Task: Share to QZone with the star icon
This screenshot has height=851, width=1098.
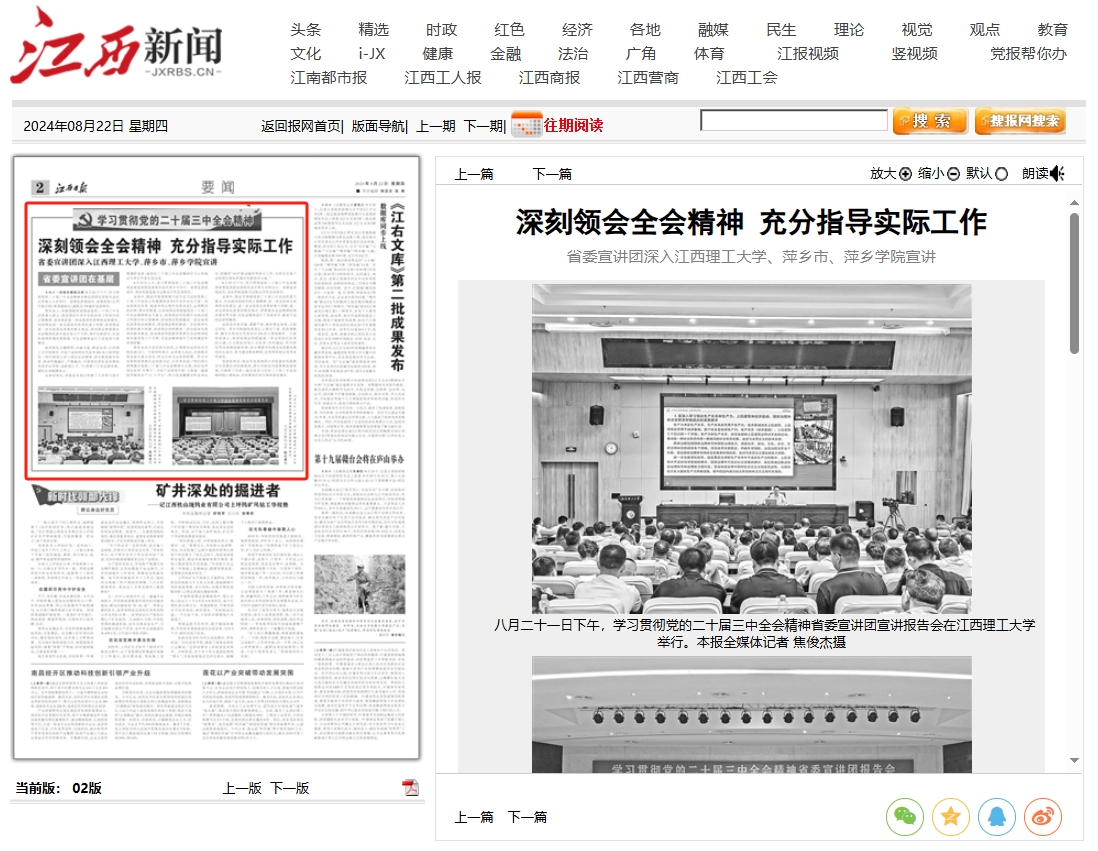Action: pyautogui.click(x=950, y=817)
